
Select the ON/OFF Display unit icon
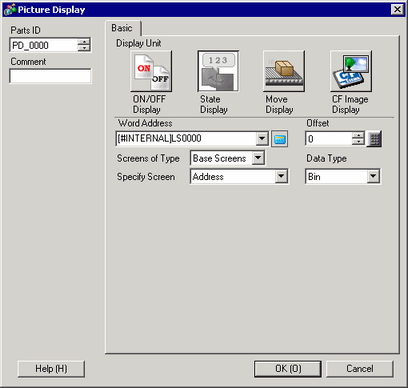pyautogui.click(x=151, y=71)
